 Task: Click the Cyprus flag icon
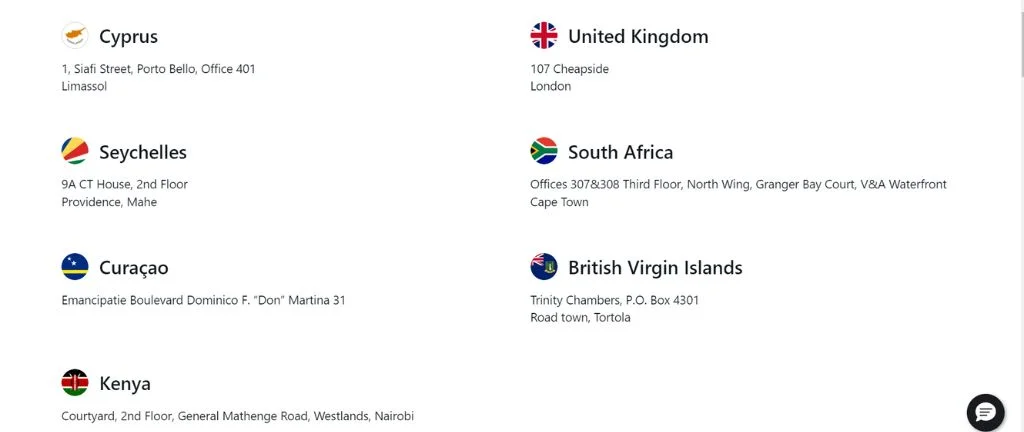click(x=75, y=36)
